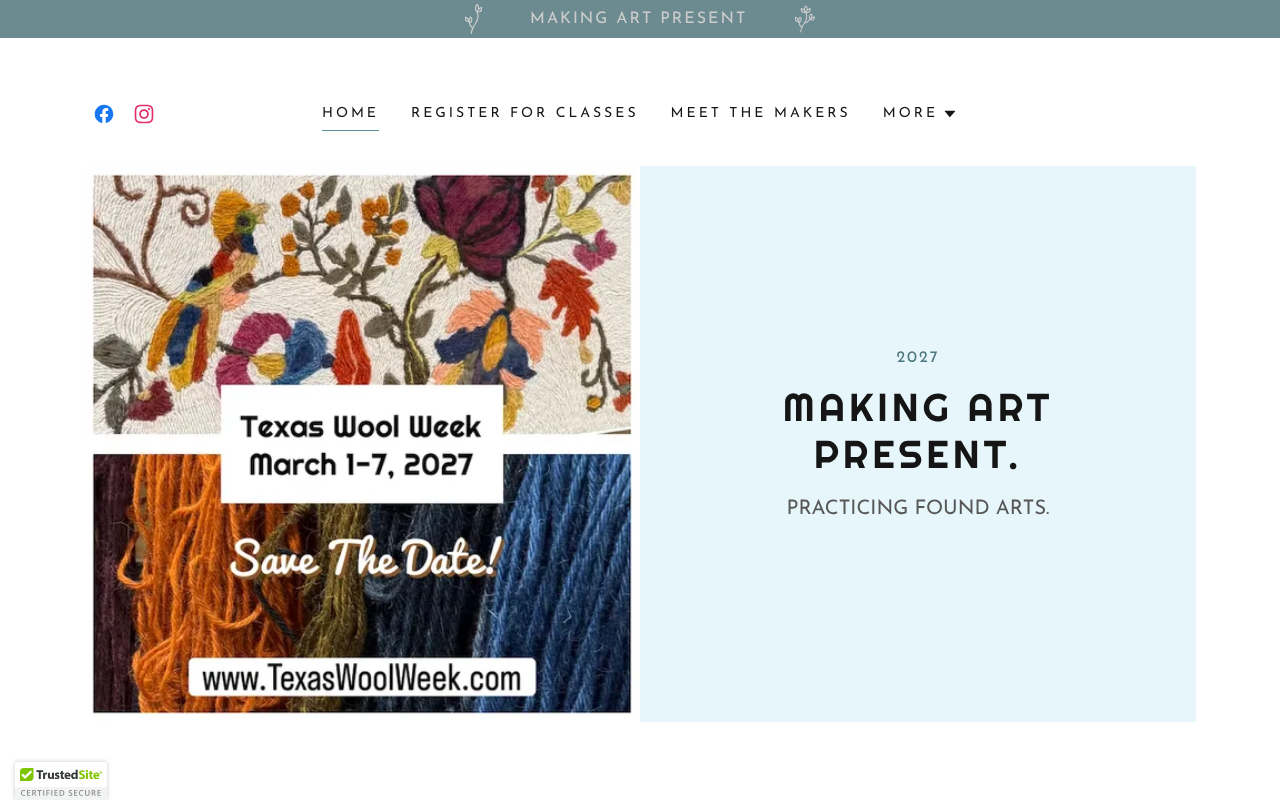Open the Facebook page icon
This screenshot has height=800, width=1280.
coord(104,114)
